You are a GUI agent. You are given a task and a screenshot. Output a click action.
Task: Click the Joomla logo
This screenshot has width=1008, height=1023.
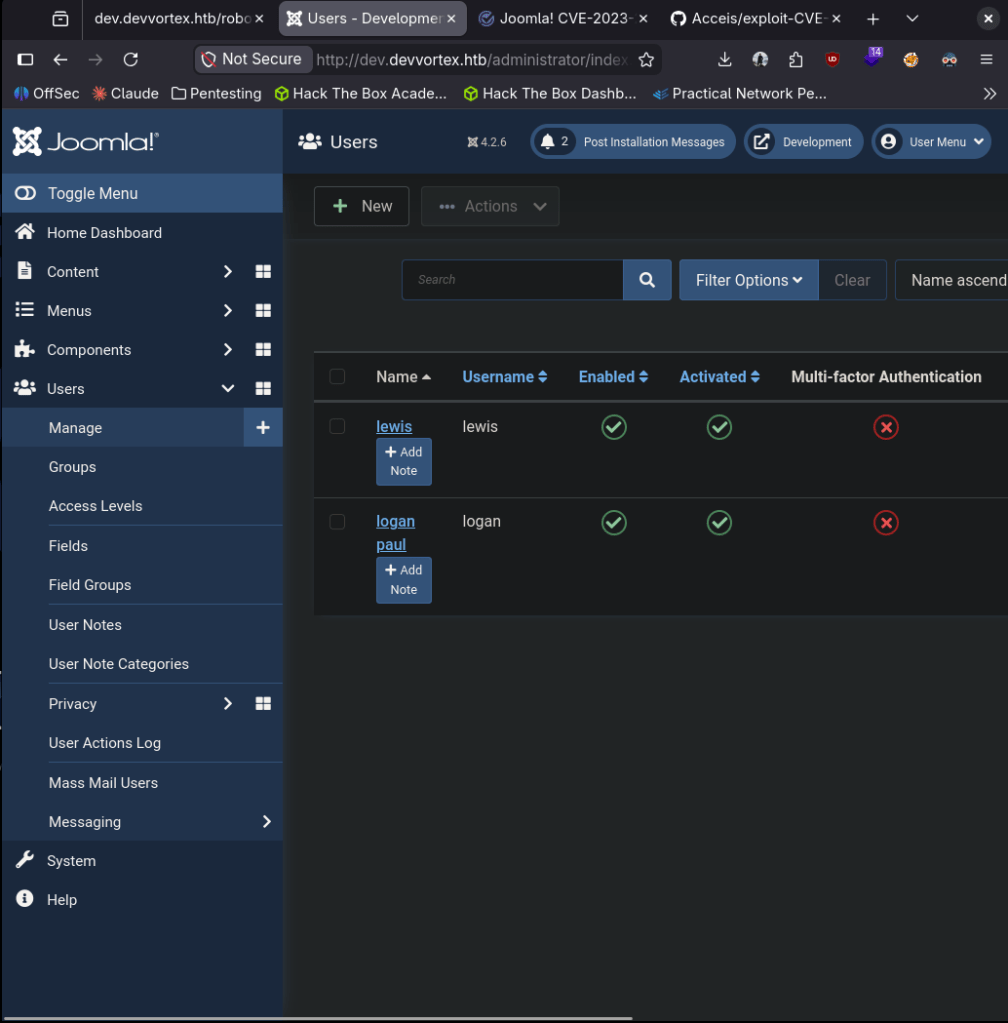[x=85, y=142]
